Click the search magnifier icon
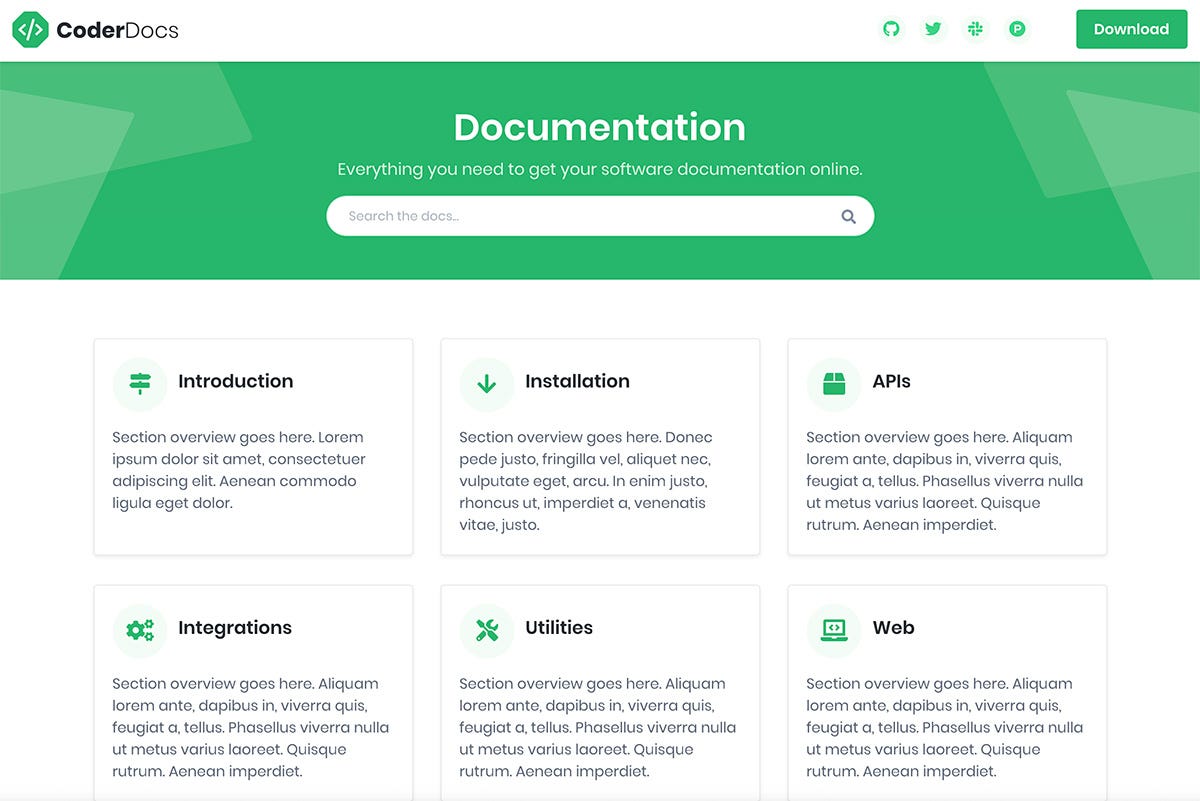Image resolution: width=1200 pixels, height=801 pixels. pos(848,215)
